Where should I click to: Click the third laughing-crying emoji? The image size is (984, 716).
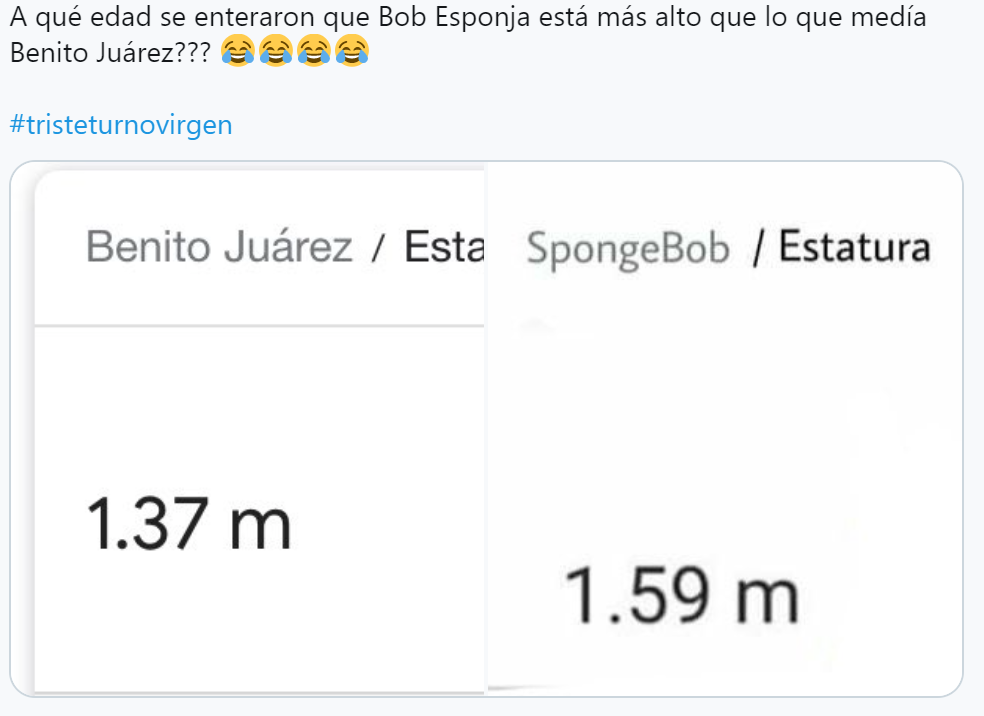tap(314, 50)
